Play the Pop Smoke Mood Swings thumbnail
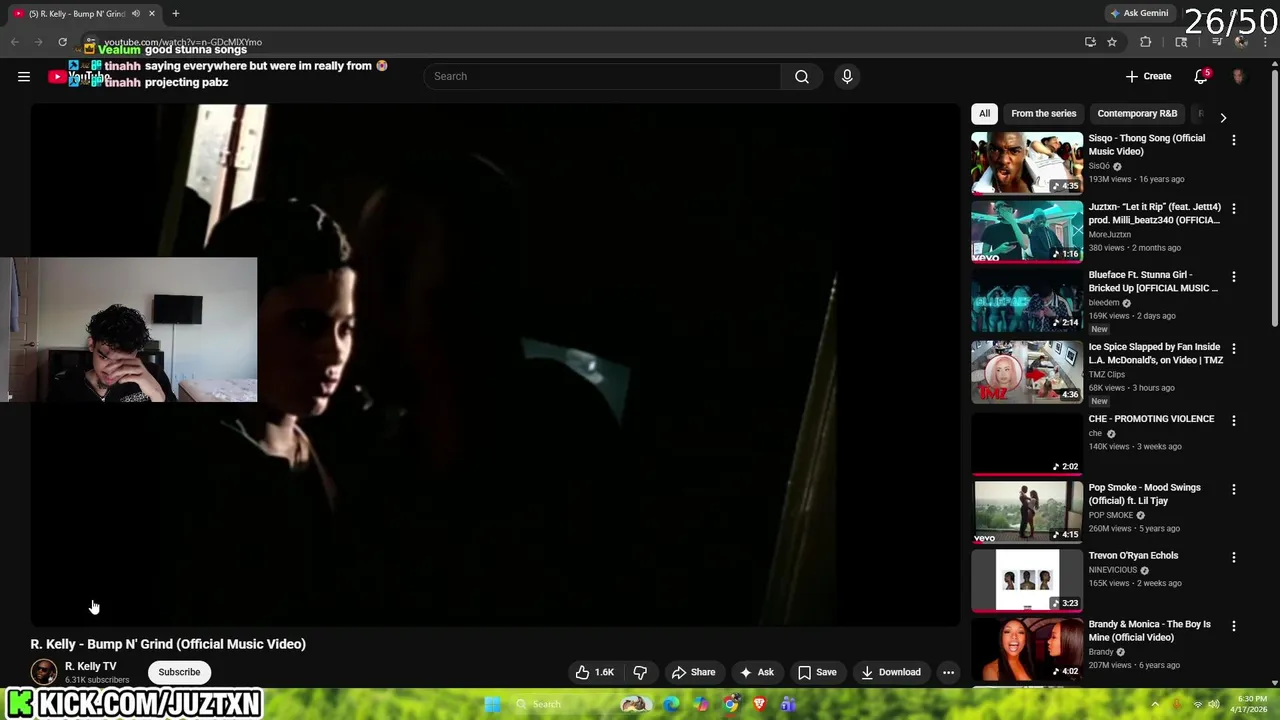Image resolution: width=1280 pixels, height=720 pixels. pos(1027,512)
